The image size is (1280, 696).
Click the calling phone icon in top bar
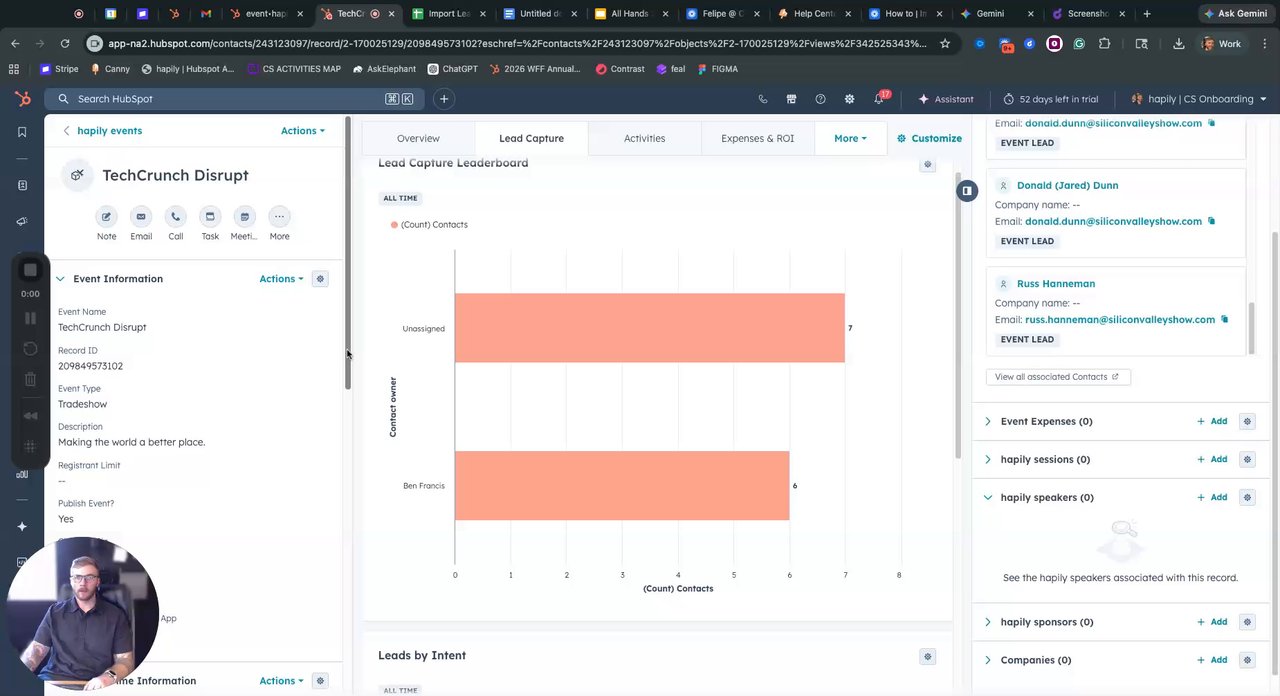point(763,99)
